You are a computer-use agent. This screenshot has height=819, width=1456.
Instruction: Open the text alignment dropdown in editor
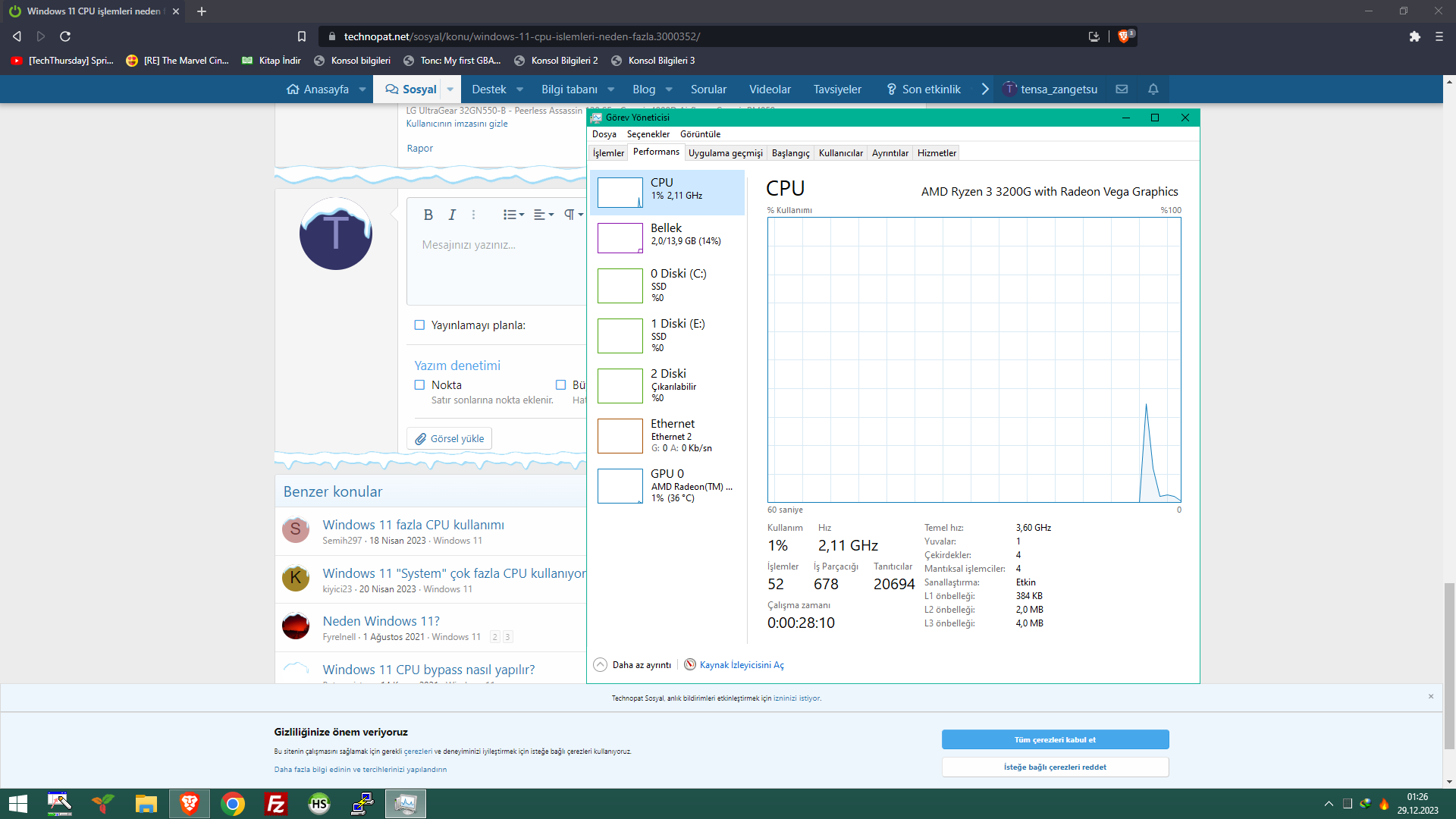click(543, 215)
